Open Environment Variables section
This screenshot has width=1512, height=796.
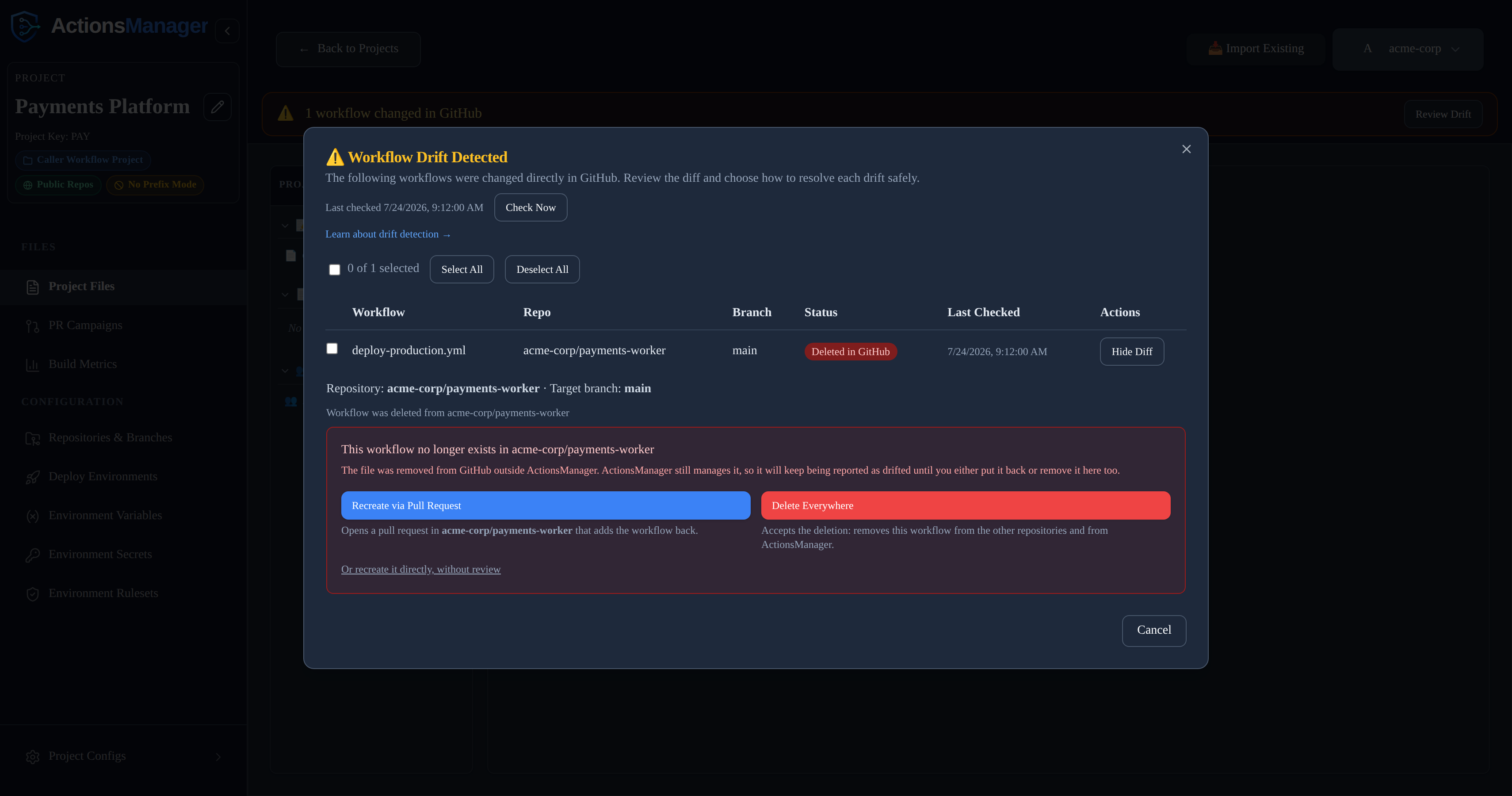click(123, 516)
